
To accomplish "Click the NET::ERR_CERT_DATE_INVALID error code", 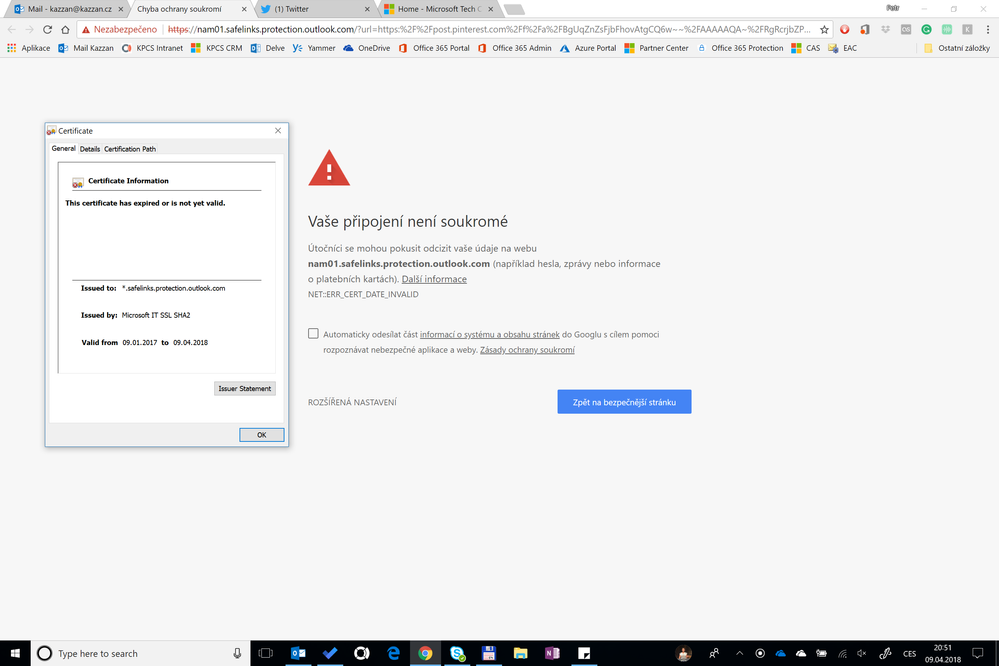I will click(363, 294).
